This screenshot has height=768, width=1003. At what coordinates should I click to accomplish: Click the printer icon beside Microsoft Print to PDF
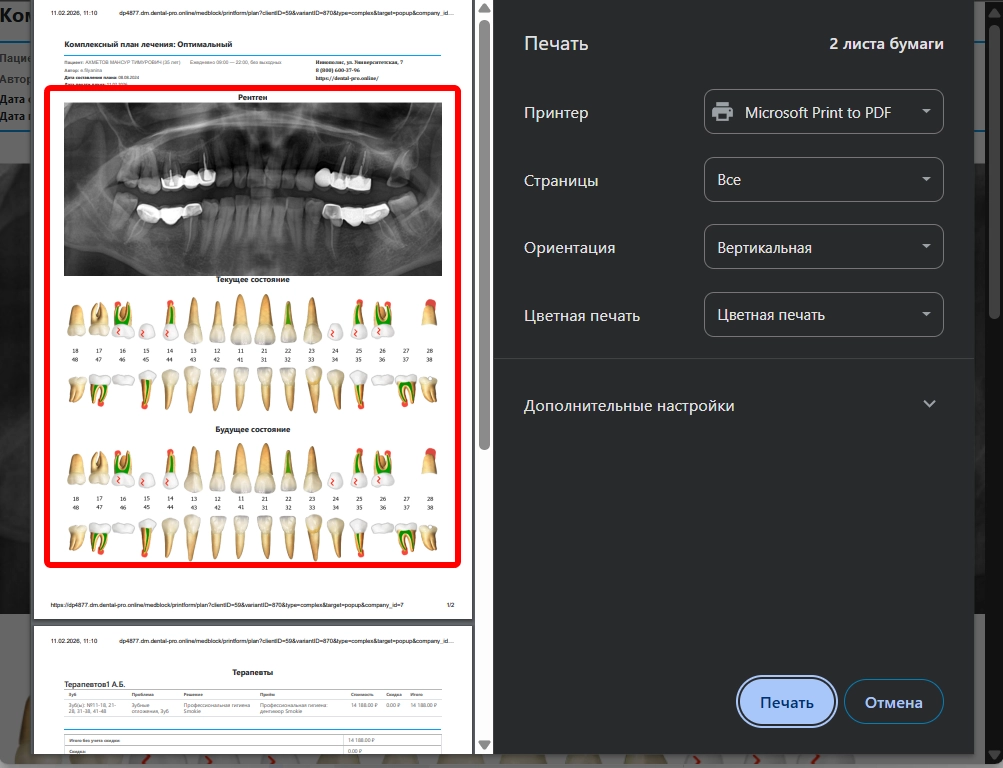(722, 113)
